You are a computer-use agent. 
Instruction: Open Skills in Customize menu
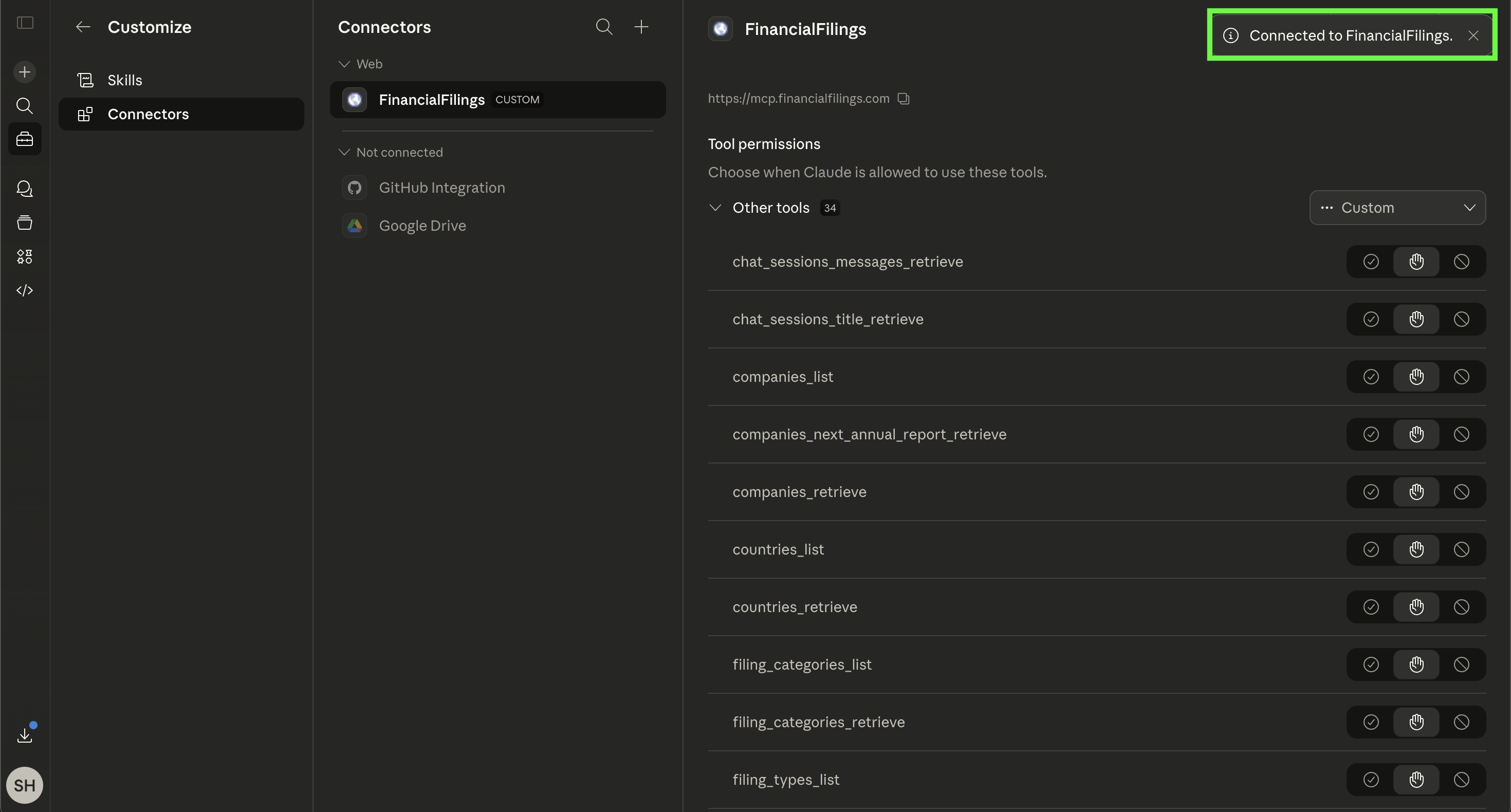click(181, 80)
